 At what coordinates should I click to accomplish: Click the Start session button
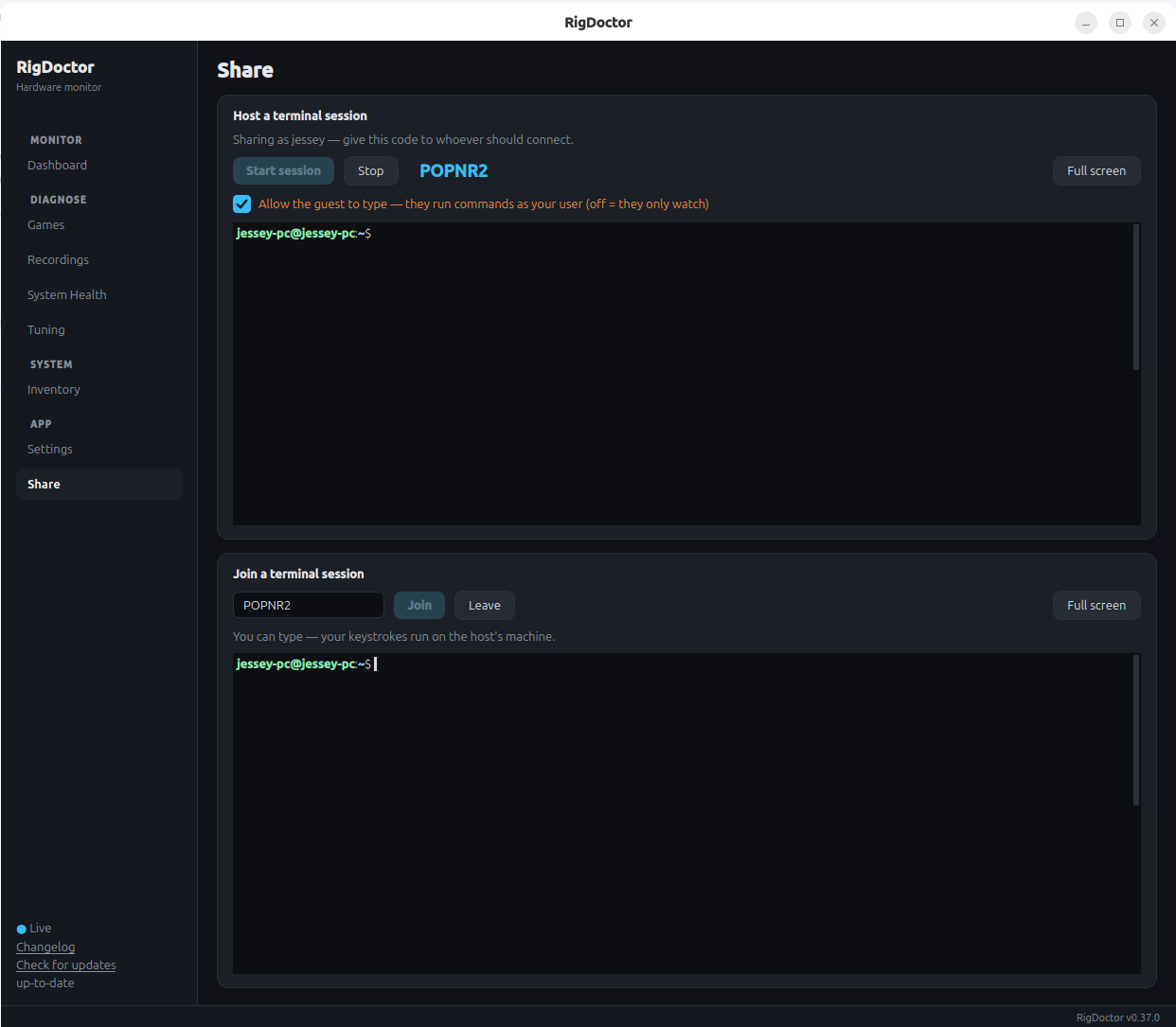click(x=283, y=170)
